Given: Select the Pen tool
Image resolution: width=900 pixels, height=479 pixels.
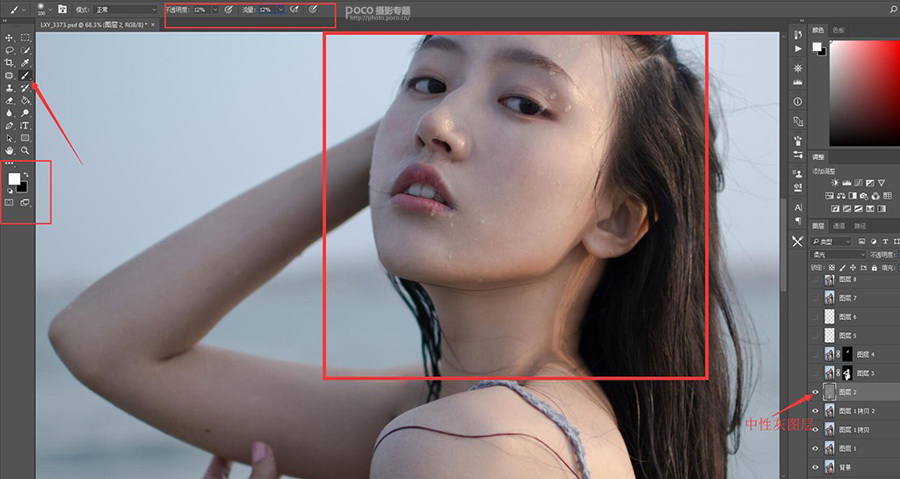Looking at the screenshot, I should point(9,126).
